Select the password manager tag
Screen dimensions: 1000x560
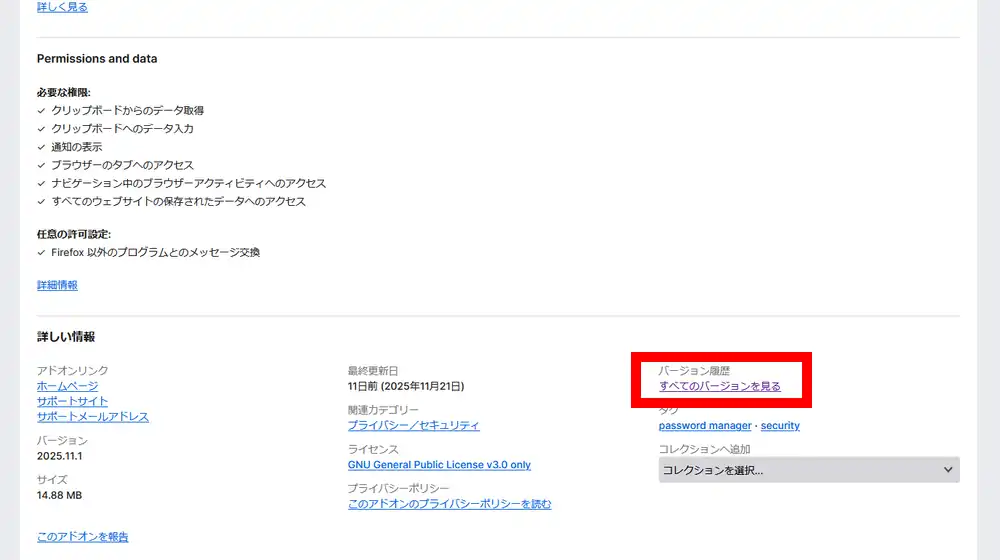(704, 425)
